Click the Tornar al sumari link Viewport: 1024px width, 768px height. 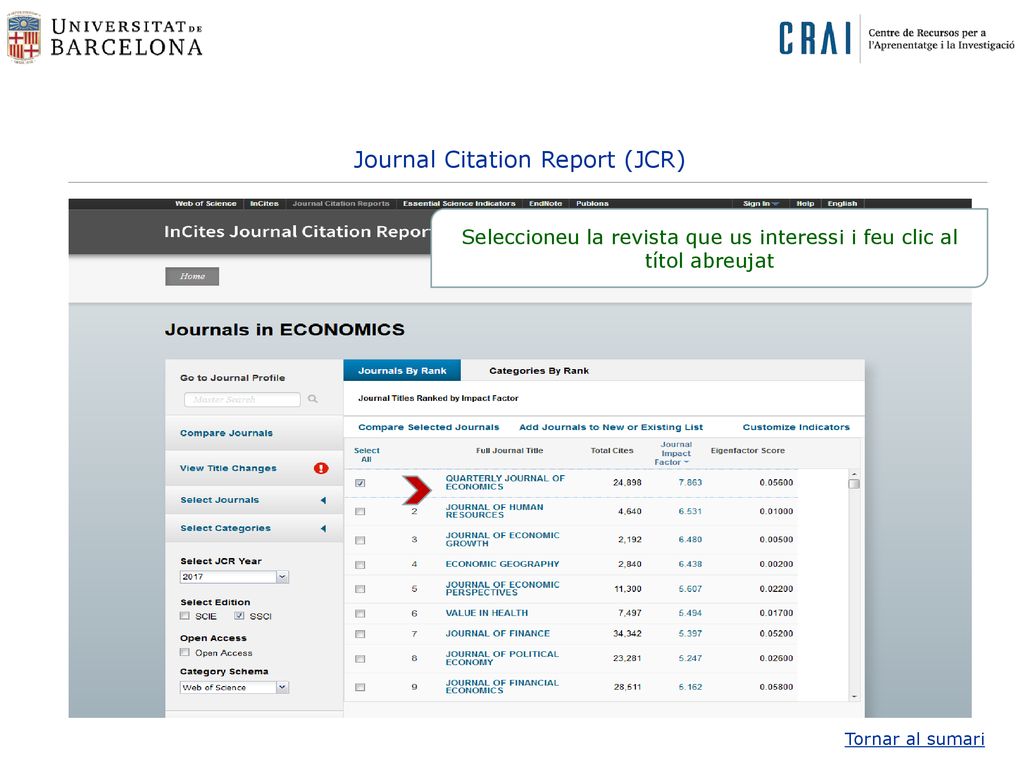[914, 739]
